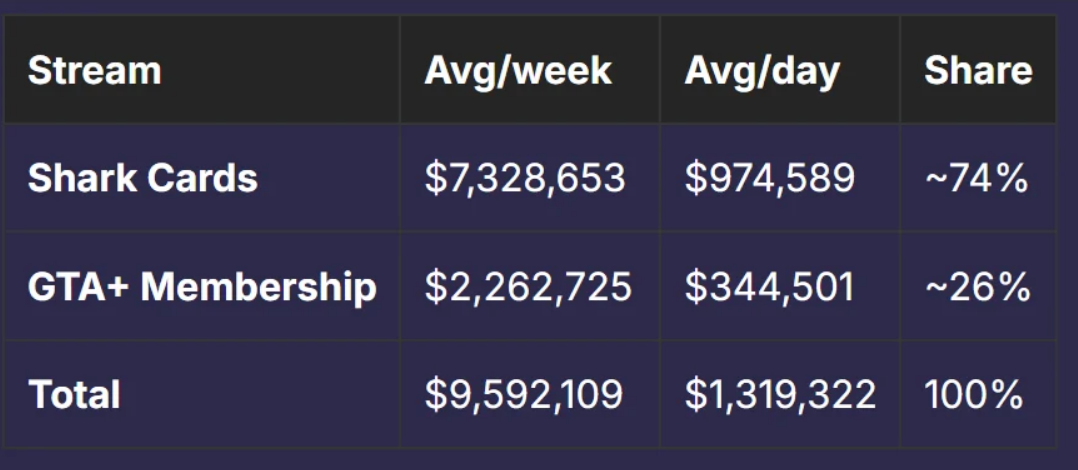This screenshot has height=470, width=1078.
Task: Click the $344,501 daily value
Action: (x=770, y=287)
